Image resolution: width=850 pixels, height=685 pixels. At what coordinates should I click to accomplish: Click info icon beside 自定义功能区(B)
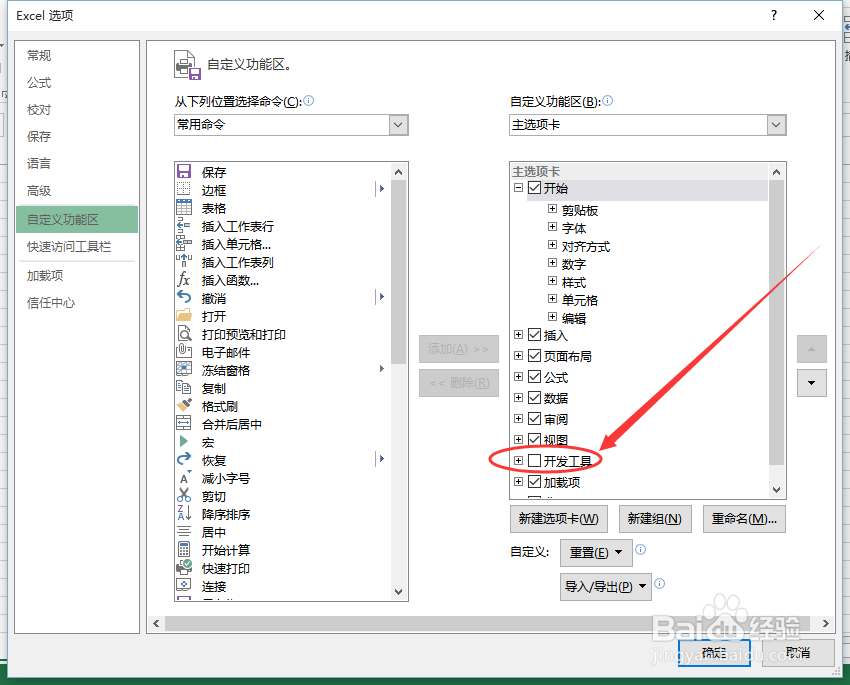[x=608, y=100]
